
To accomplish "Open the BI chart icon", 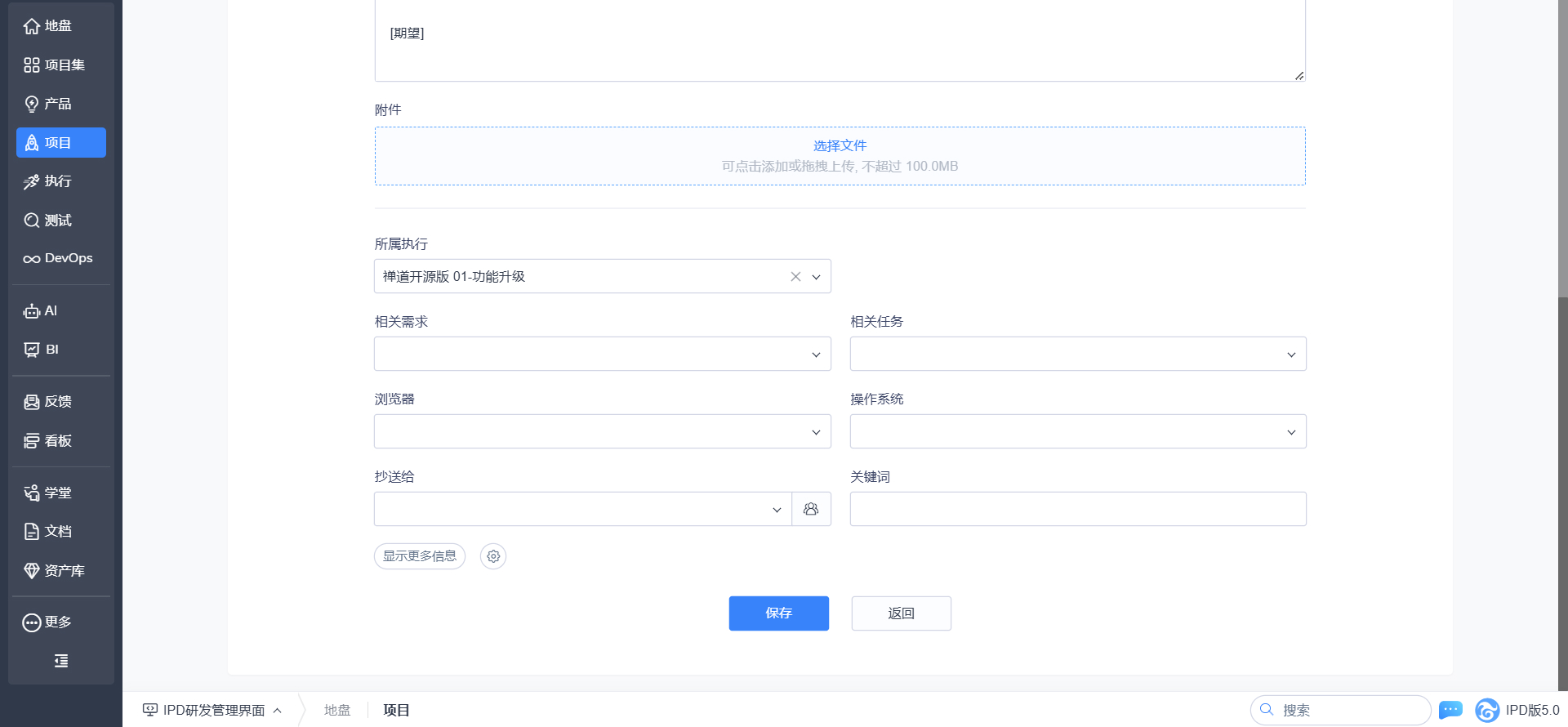I will point(32,350).
